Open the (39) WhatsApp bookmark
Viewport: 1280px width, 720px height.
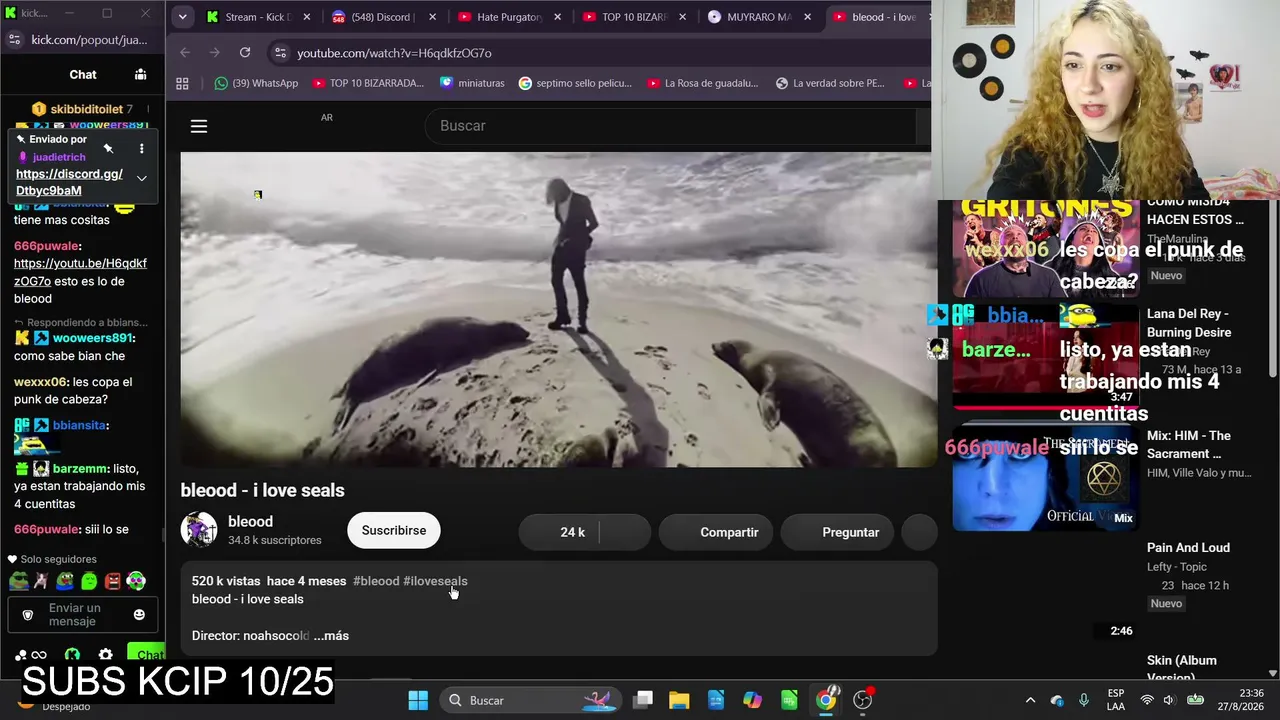tap(256, 83)
